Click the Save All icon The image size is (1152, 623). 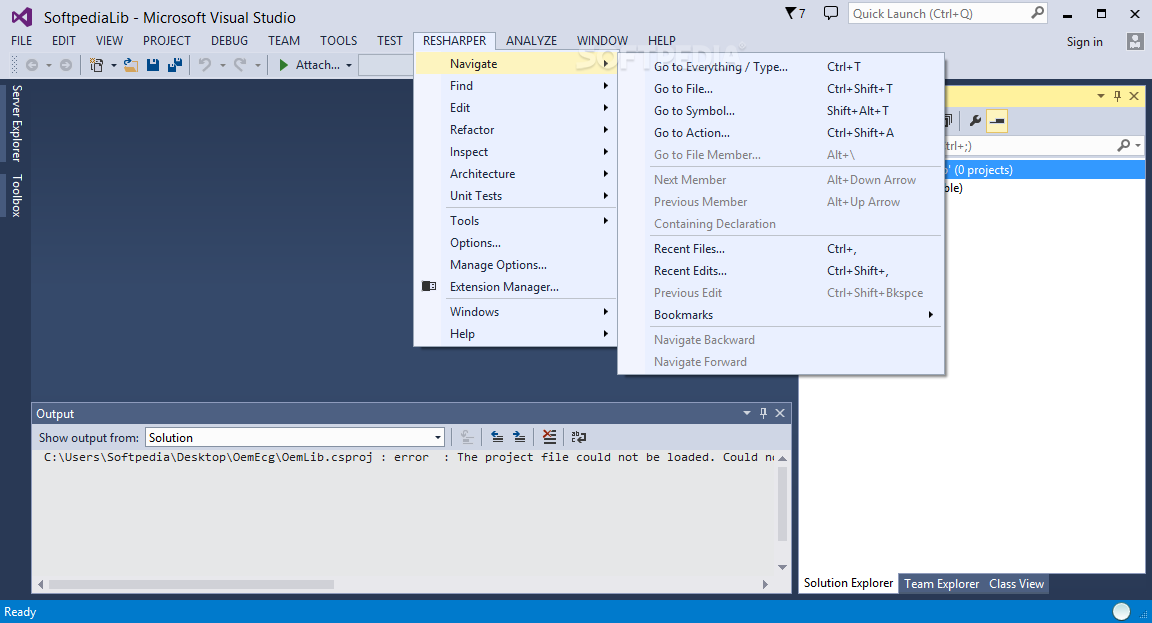[x=175, y=65]
